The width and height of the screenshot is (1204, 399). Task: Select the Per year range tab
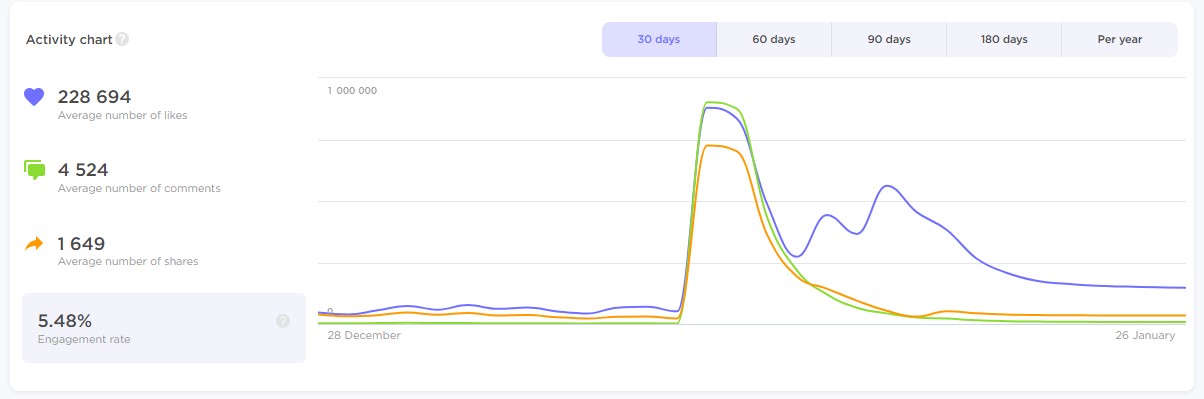[x=1120, y=40]
